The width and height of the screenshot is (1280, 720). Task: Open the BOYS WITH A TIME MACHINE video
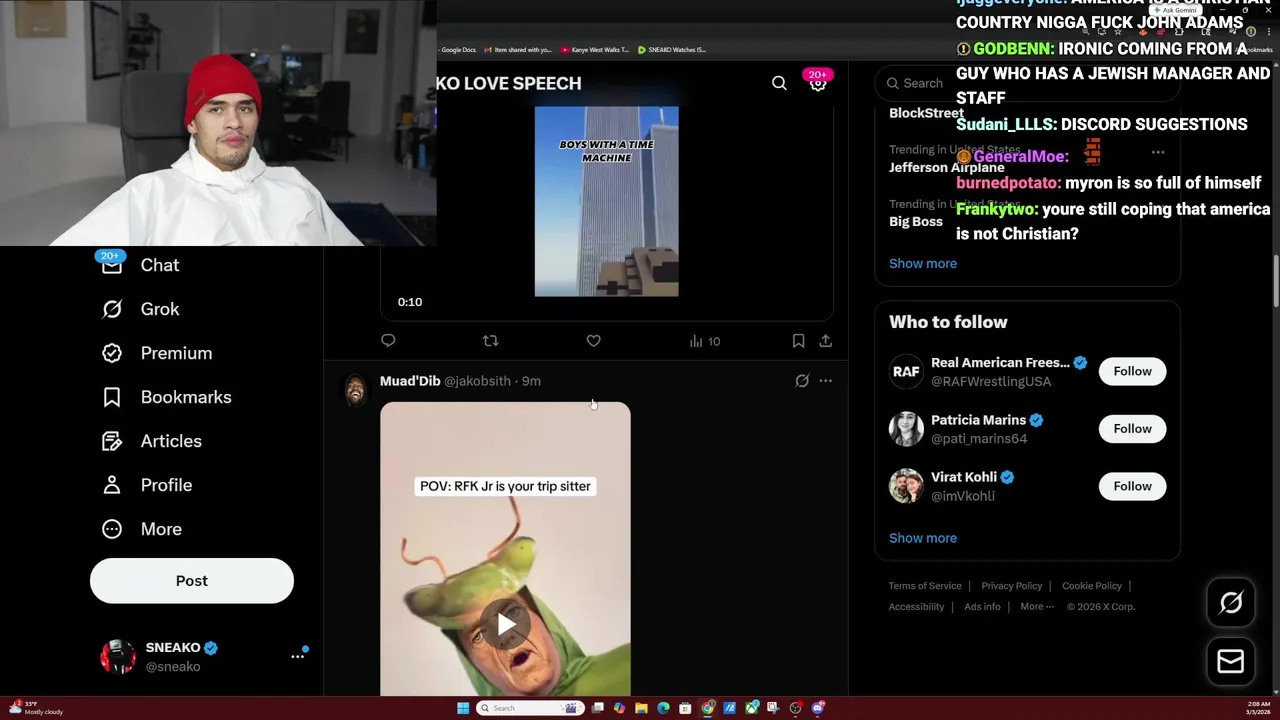[606, 201]
